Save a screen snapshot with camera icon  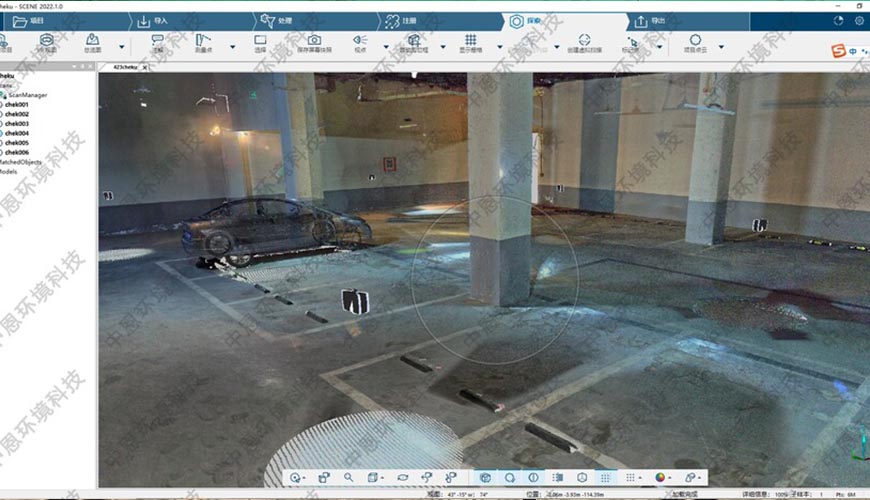point(314,43)
